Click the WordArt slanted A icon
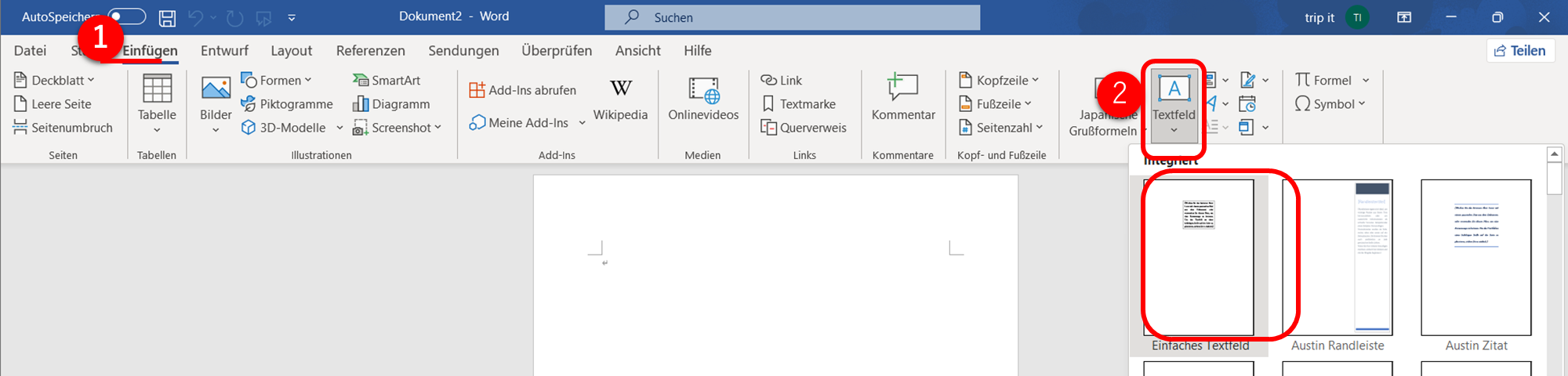This screenshot has width=1568, height=376. (1212, 103)
